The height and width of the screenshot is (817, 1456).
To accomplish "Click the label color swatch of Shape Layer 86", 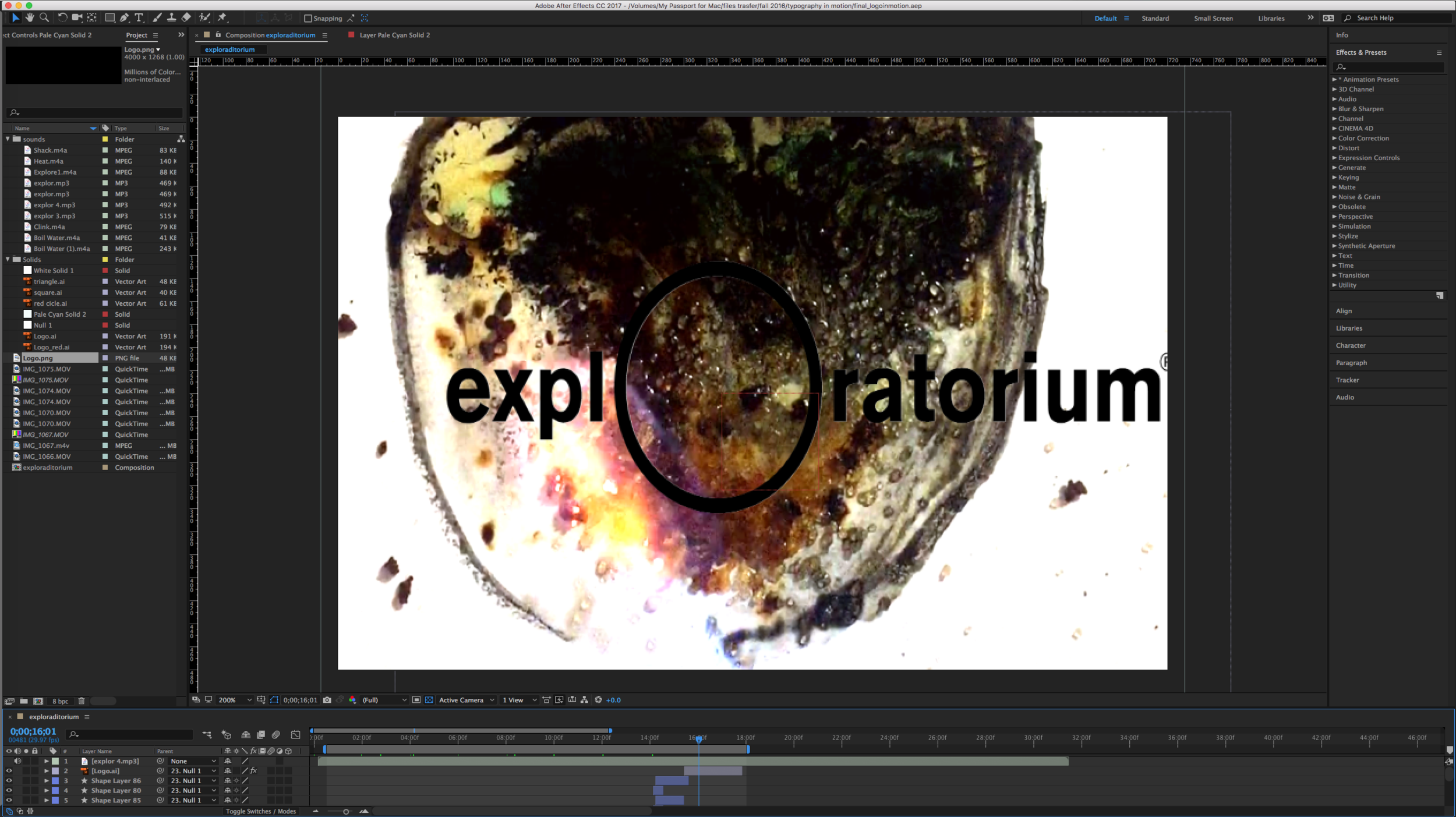I will pos(55,781).
